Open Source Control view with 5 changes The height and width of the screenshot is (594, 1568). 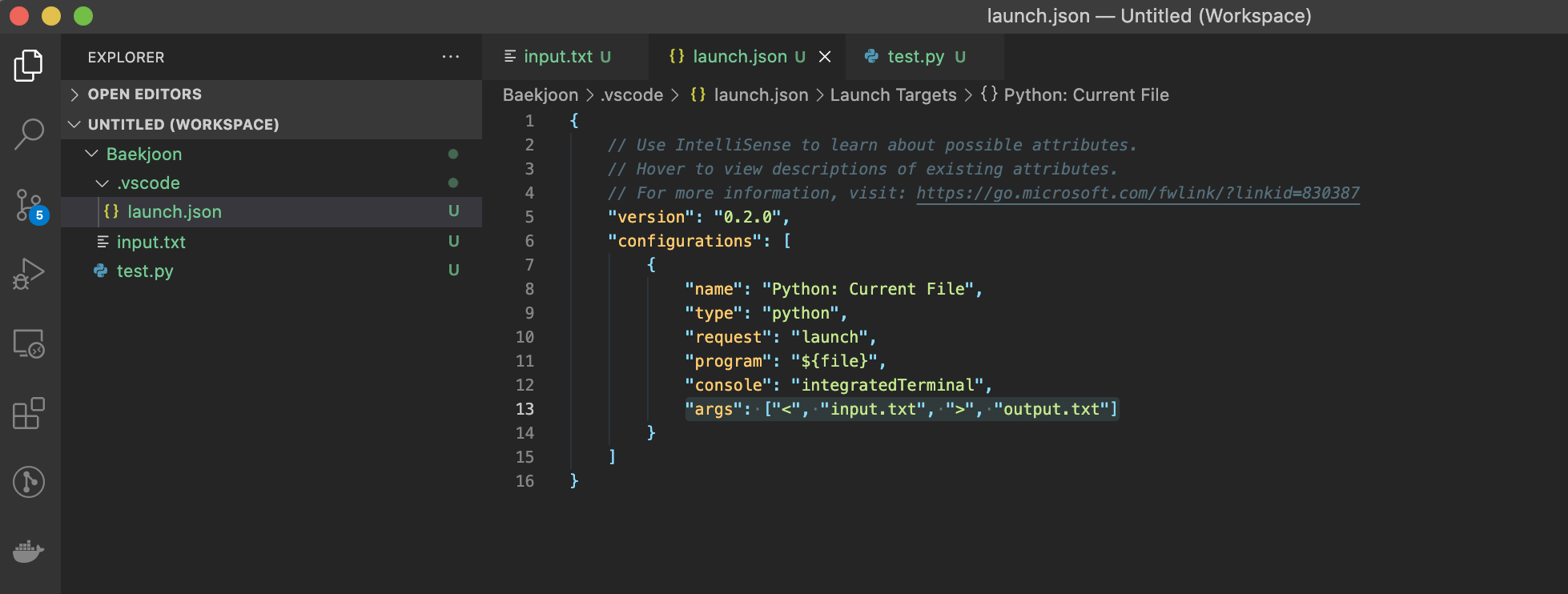pyautogui.click(x=30, y=206)
